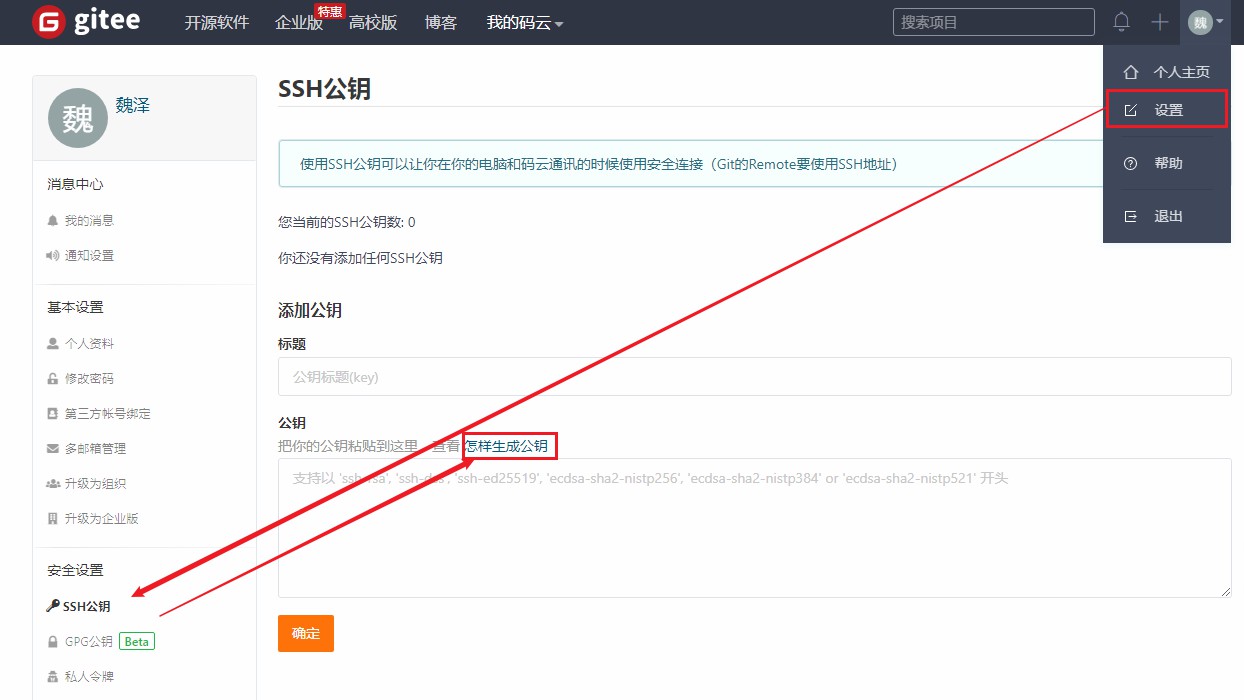This screenshot has height=700, width=1244.
Task: Open 私人令牌 in the sidebar
Action: [x=89, y=676]
